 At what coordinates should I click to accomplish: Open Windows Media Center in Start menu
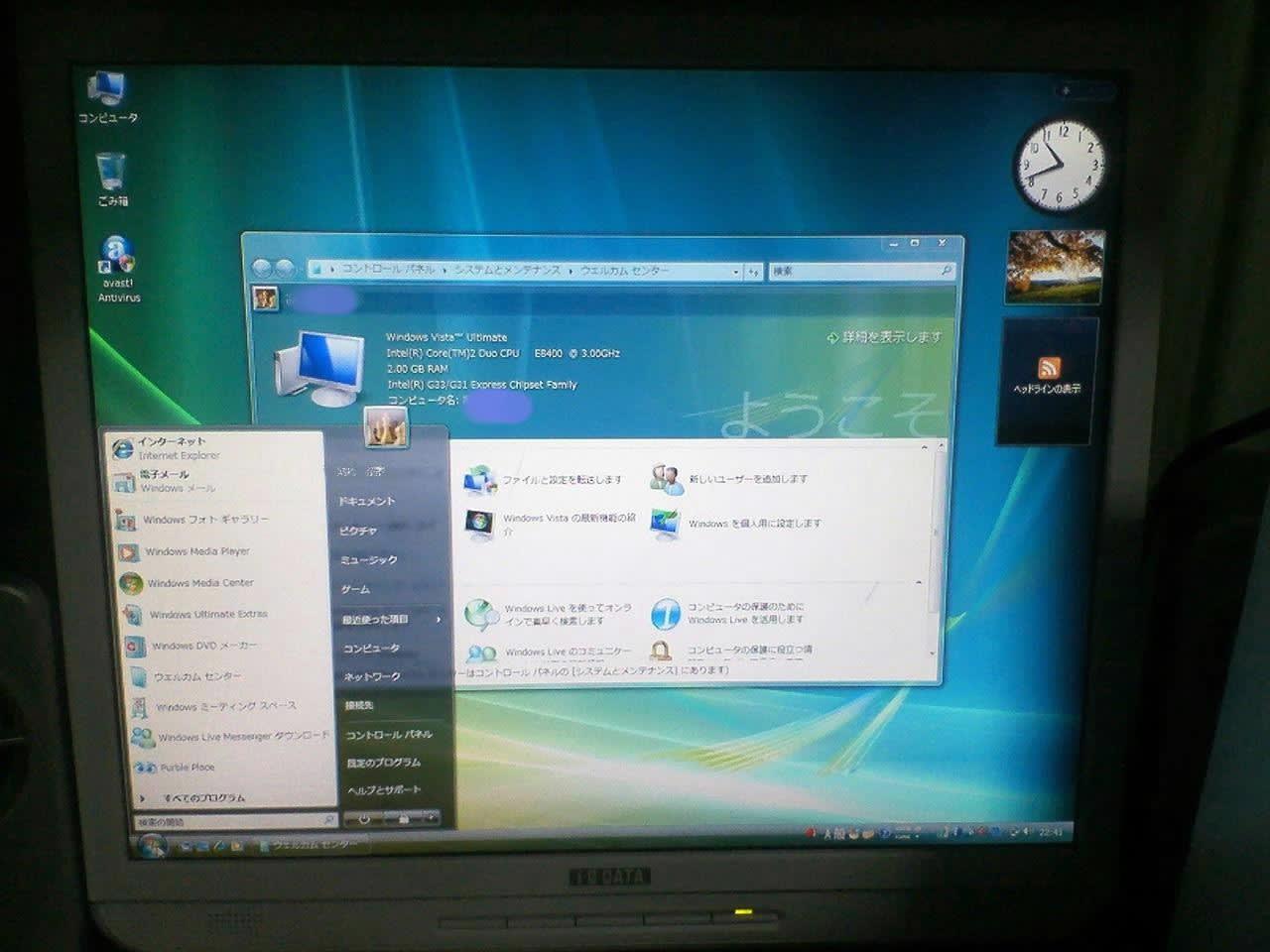tap(199, 583)
